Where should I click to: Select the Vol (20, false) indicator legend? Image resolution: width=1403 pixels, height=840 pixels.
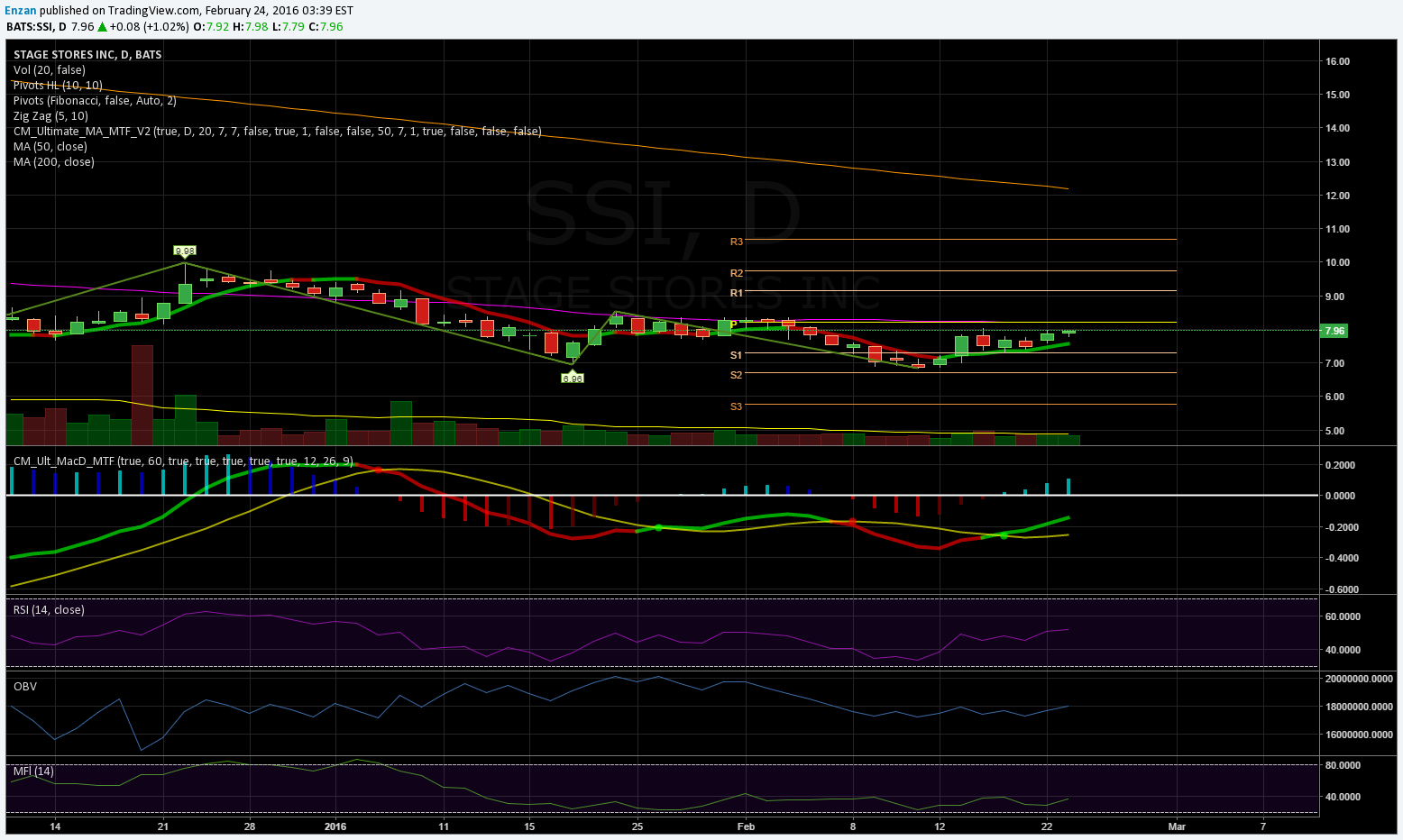point(50,70)
